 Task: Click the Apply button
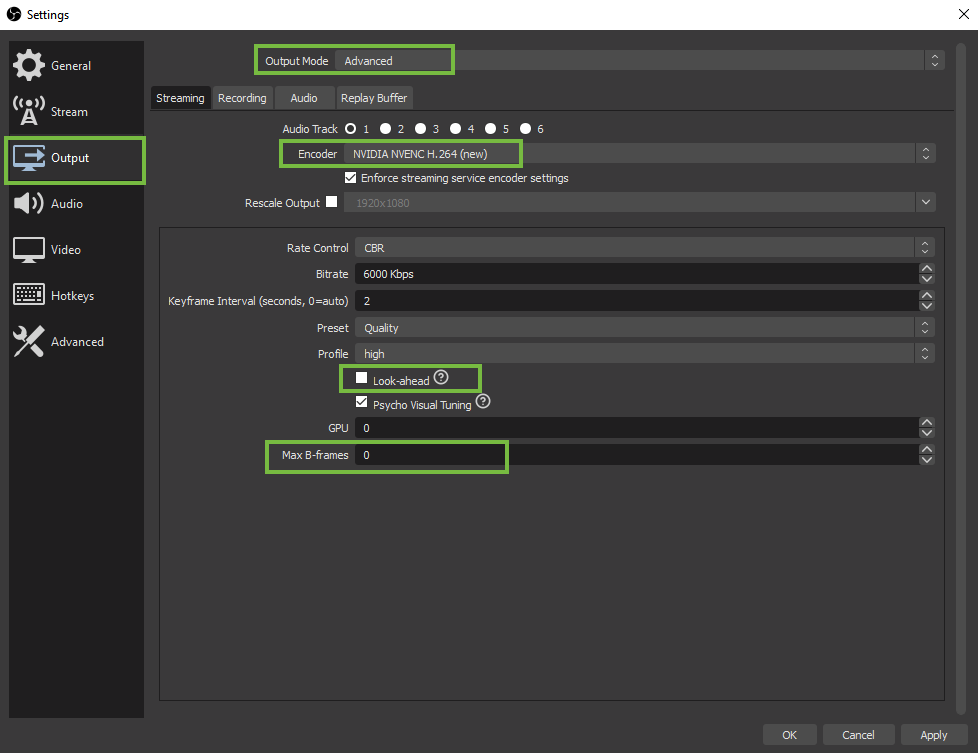pyautogui.click(x=933, y=735)
